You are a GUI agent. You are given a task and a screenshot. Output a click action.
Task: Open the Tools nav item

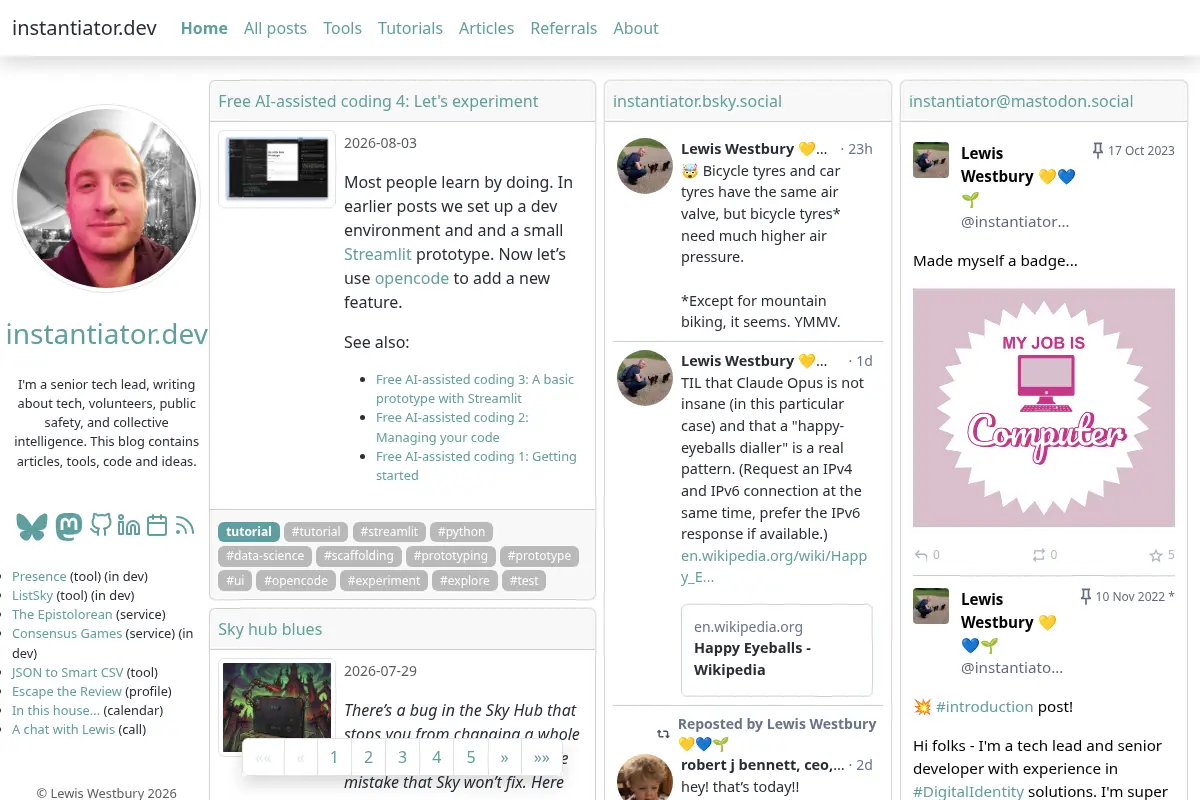(342, 28)
